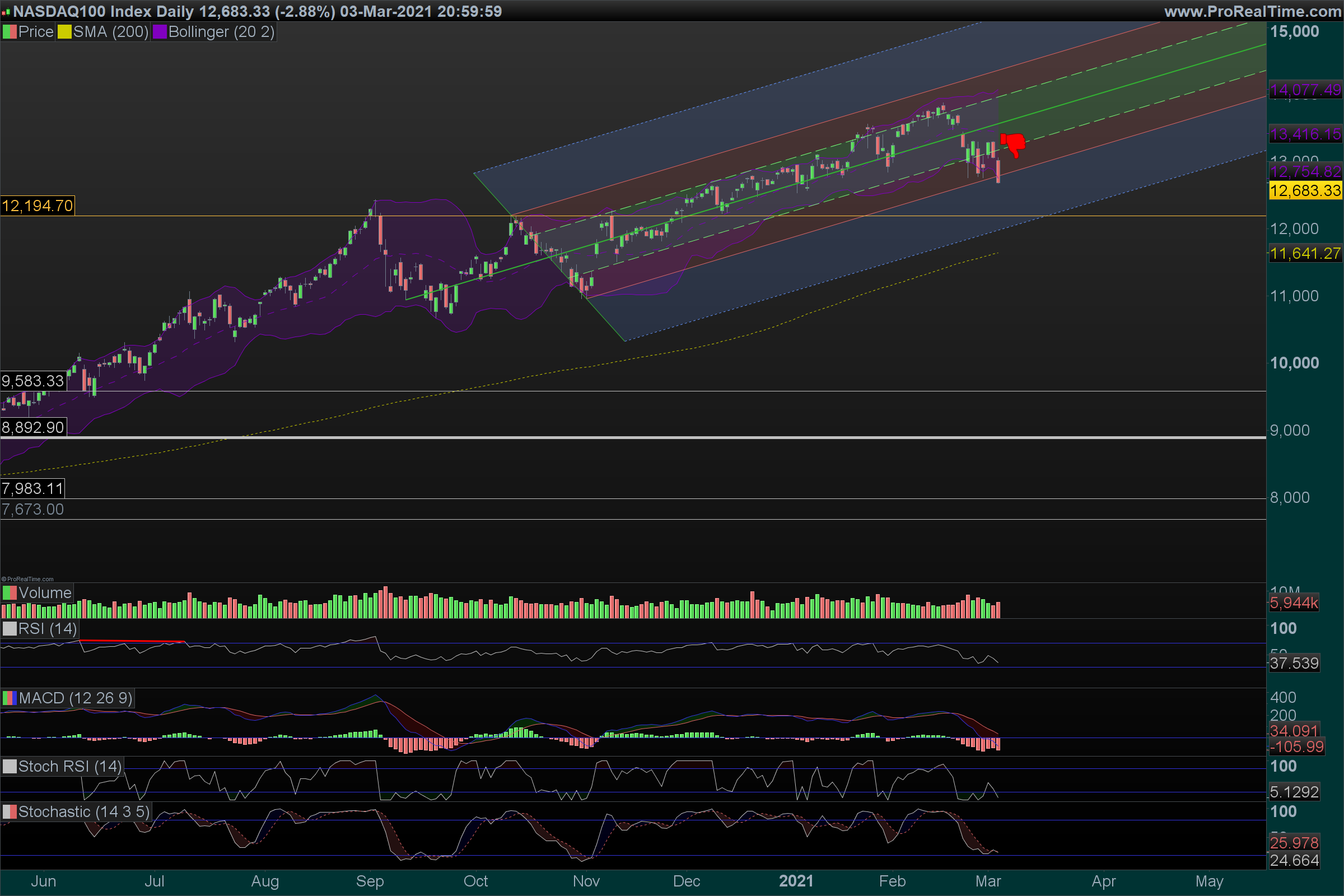Click the 2021 year marker on time axis
1344x896 pixels.
796,881
